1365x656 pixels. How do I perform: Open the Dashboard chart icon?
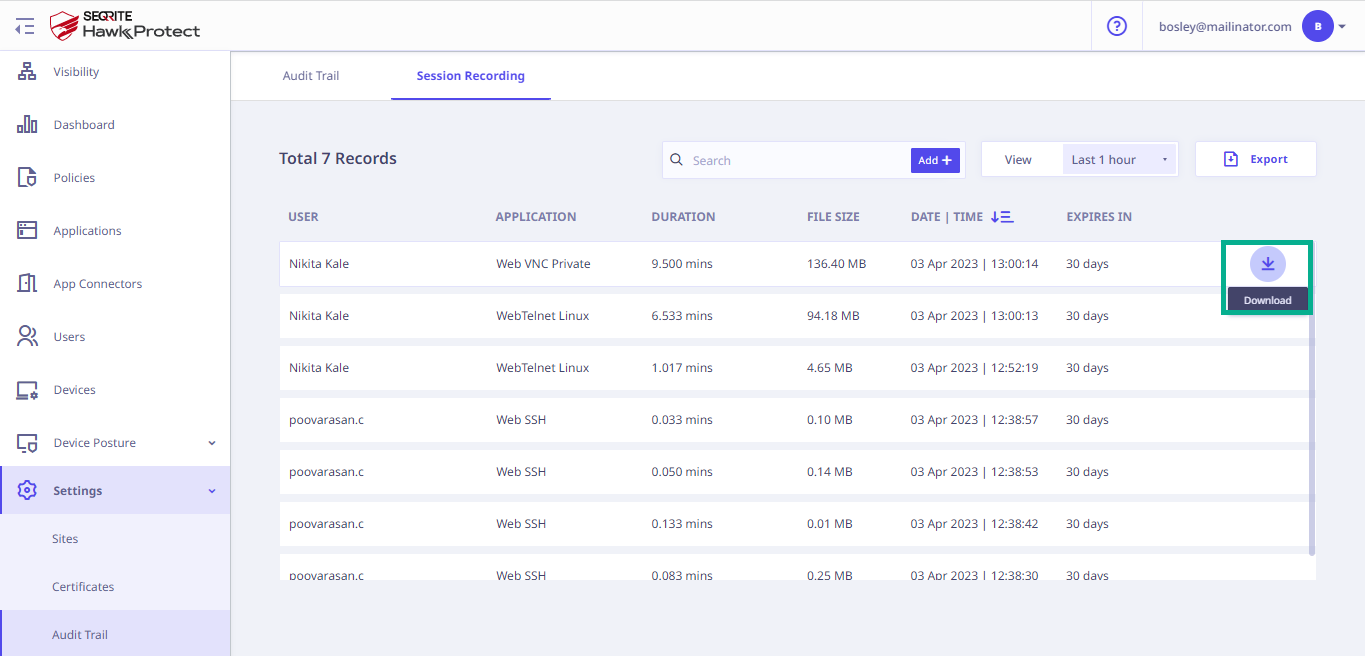coord(27,125)
